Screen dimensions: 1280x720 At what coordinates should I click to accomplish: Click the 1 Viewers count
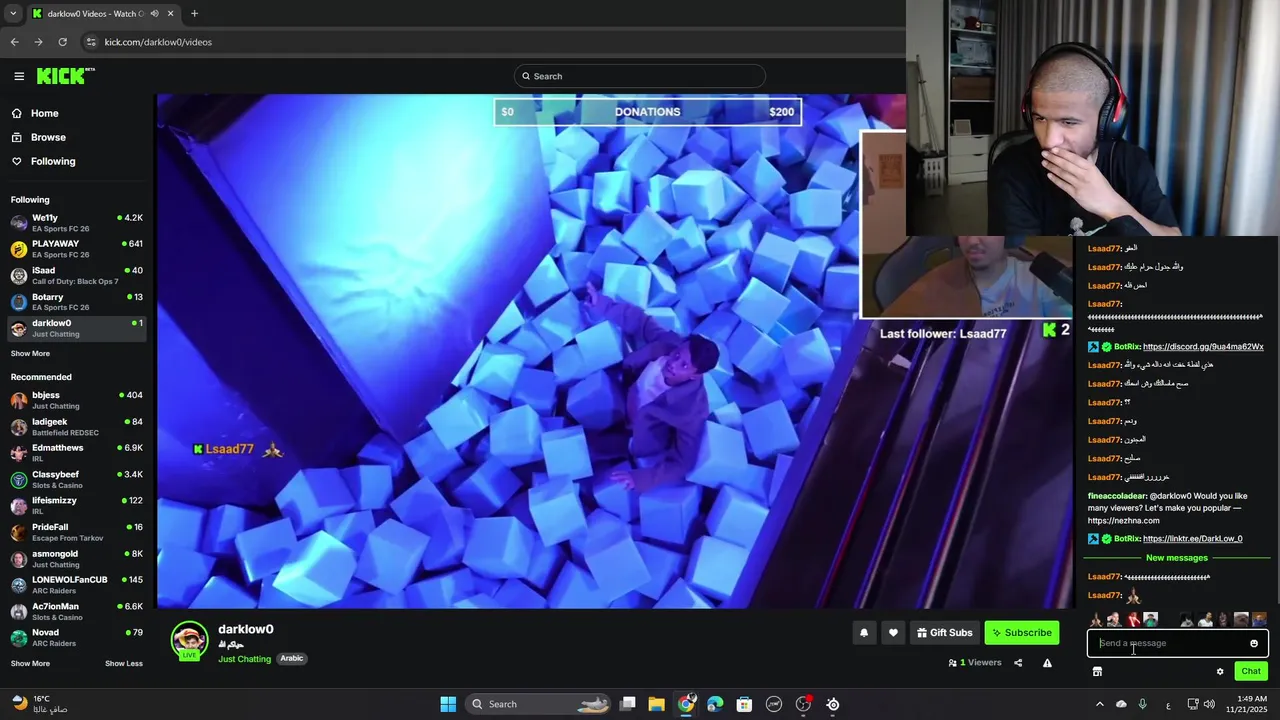[975, 662]
